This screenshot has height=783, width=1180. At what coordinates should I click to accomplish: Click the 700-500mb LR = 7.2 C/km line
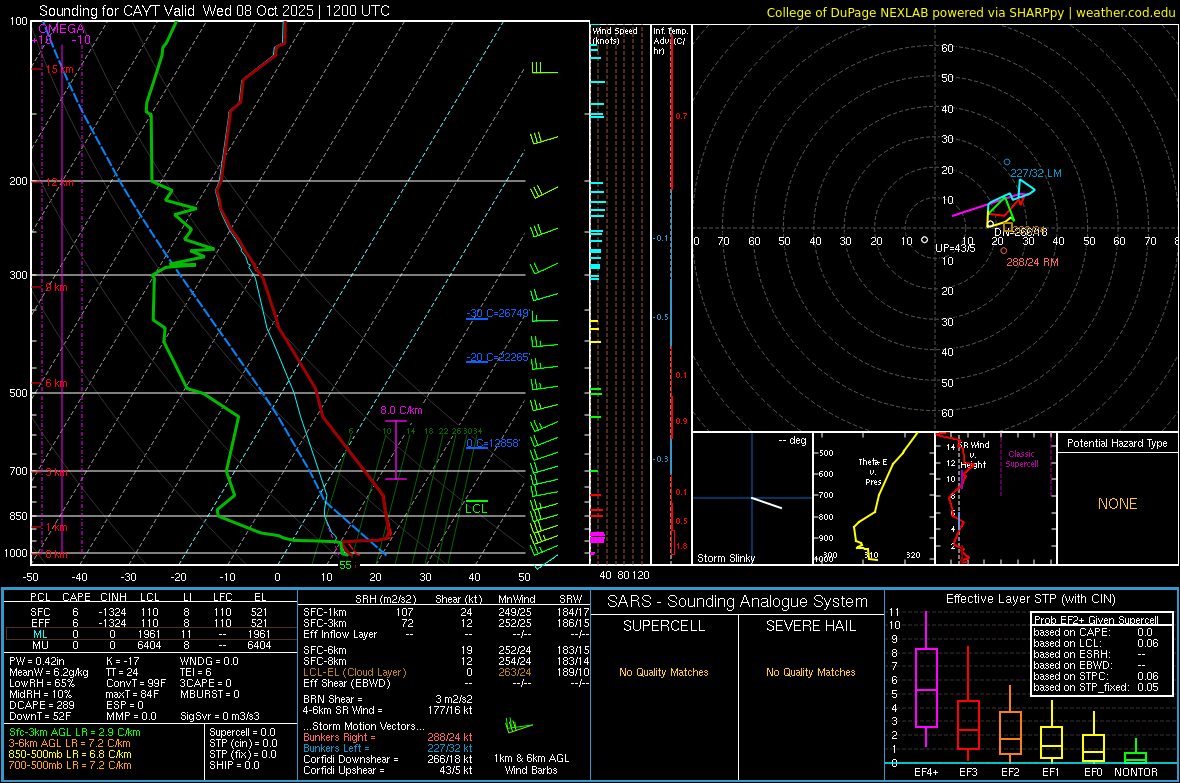tap(70, 765)
